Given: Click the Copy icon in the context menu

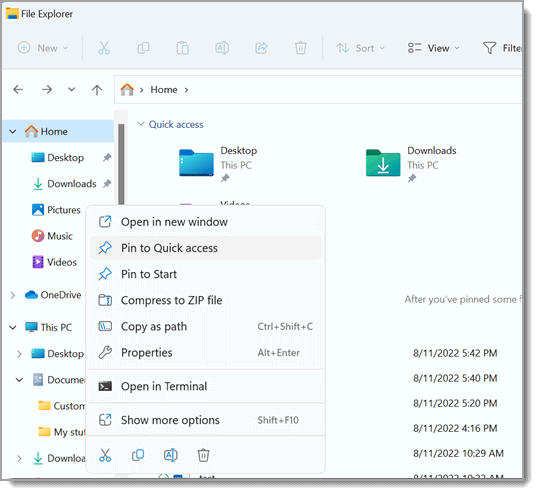Looking at the screenshot, I should coord(138,455).
